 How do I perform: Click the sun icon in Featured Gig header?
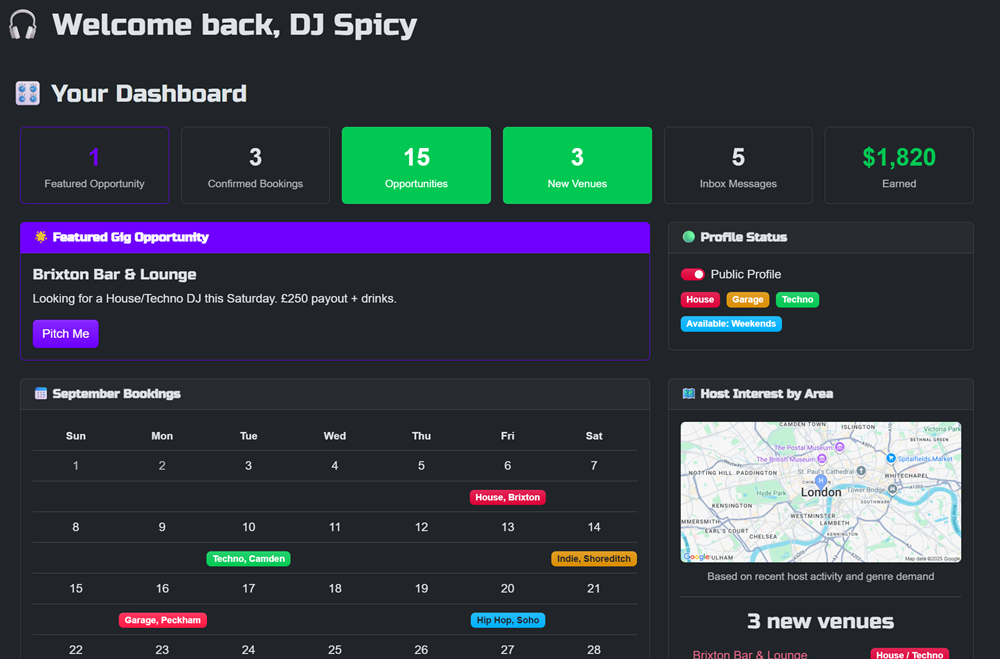click(40, 238)
